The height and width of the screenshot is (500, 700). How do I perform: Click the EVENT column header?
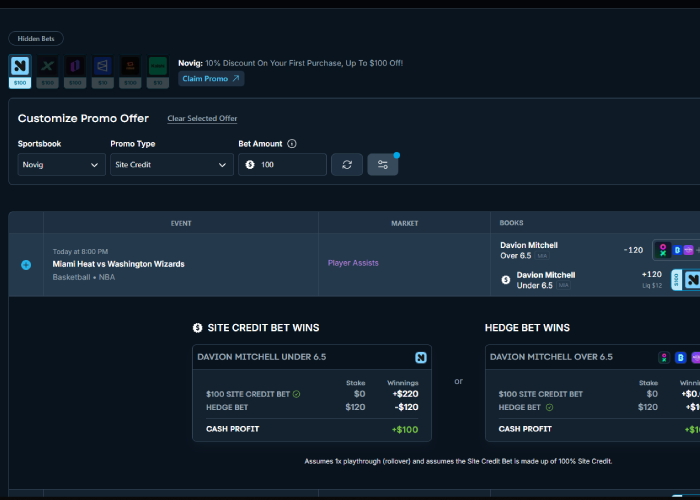tap(181, 223)
